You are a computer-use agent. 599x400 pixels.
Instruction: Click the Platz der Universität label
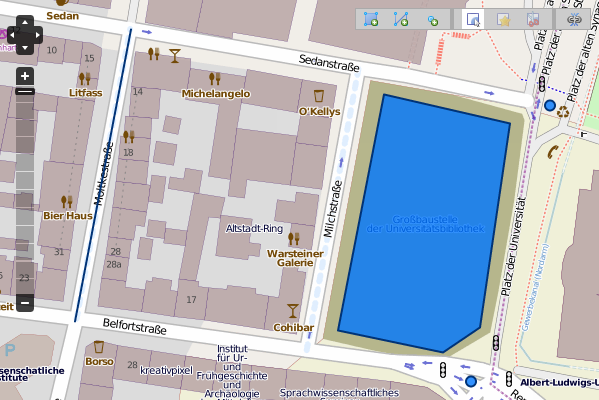coord(514,246)
